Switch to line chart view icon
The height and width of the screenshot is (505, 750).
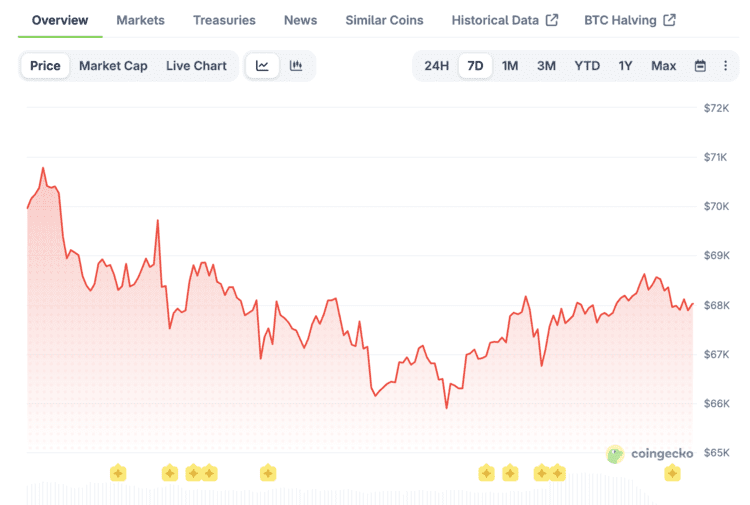click(x=262, y=66)
